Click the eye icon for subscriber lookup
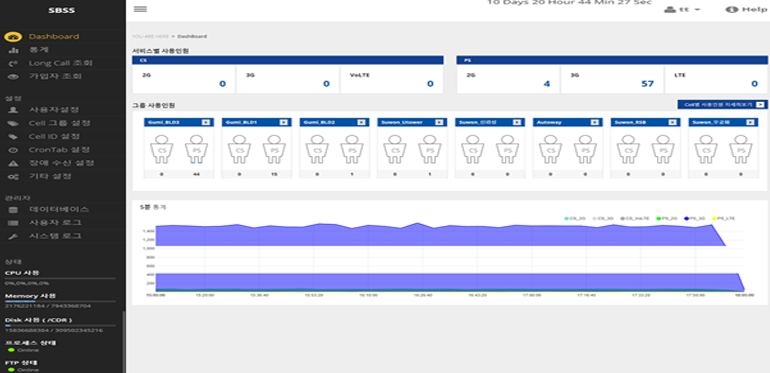The width and height of the screenshot is (770, 373). [14, 77]
